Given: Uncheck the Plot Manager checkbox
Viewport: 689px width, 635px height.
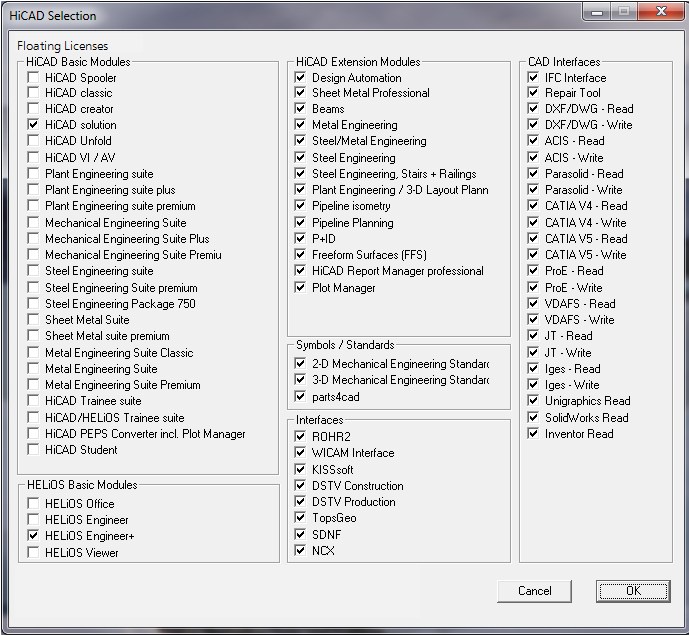Looking at the screenshot, I should pos(301,288).
